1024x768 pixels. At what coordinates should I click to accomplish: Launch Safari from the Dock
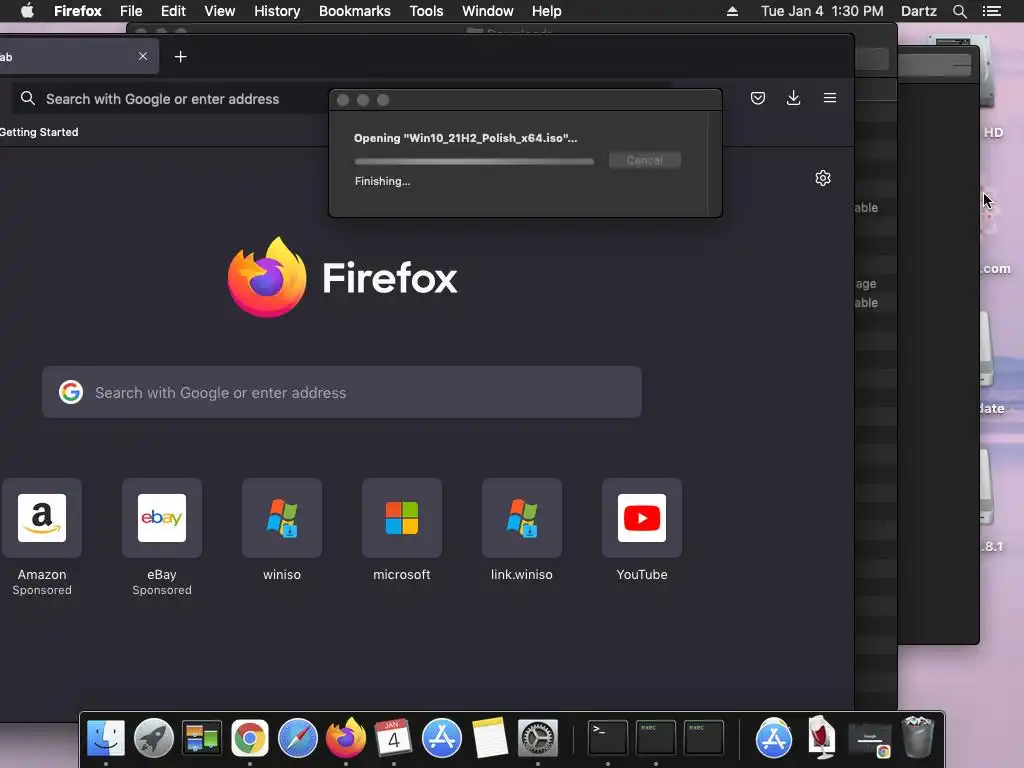298,738
